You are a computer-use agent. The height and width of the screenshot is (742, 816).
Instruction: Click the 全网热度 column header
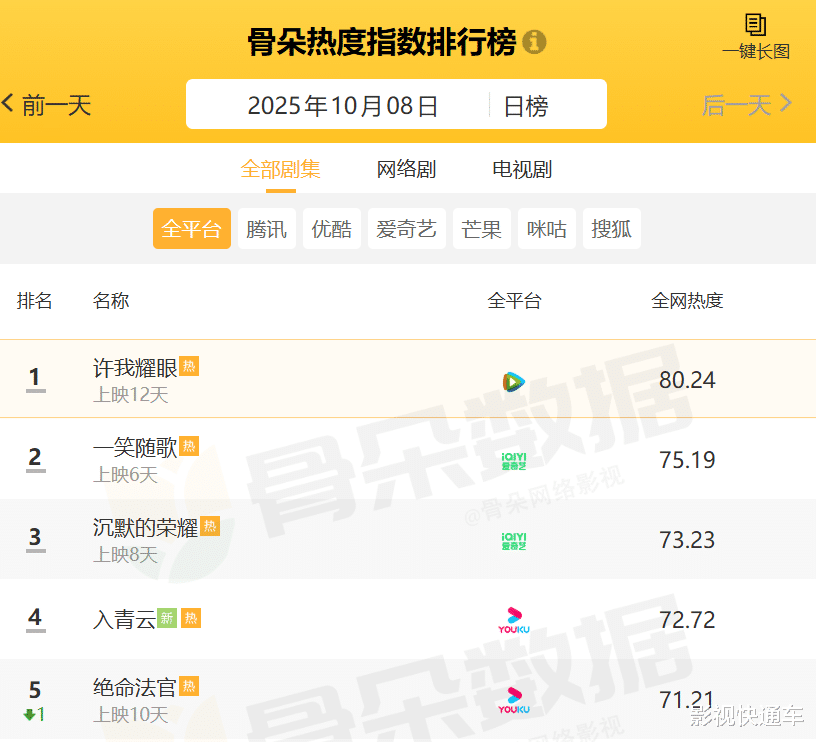point(687,301)
